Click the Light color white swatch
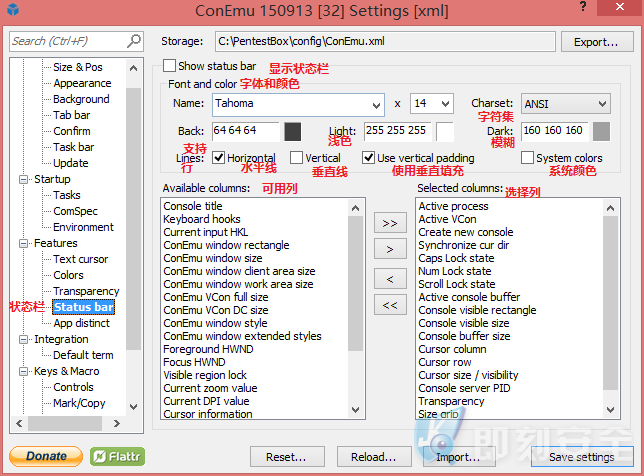This screenshot has height=476, width=644. (445, 131)
